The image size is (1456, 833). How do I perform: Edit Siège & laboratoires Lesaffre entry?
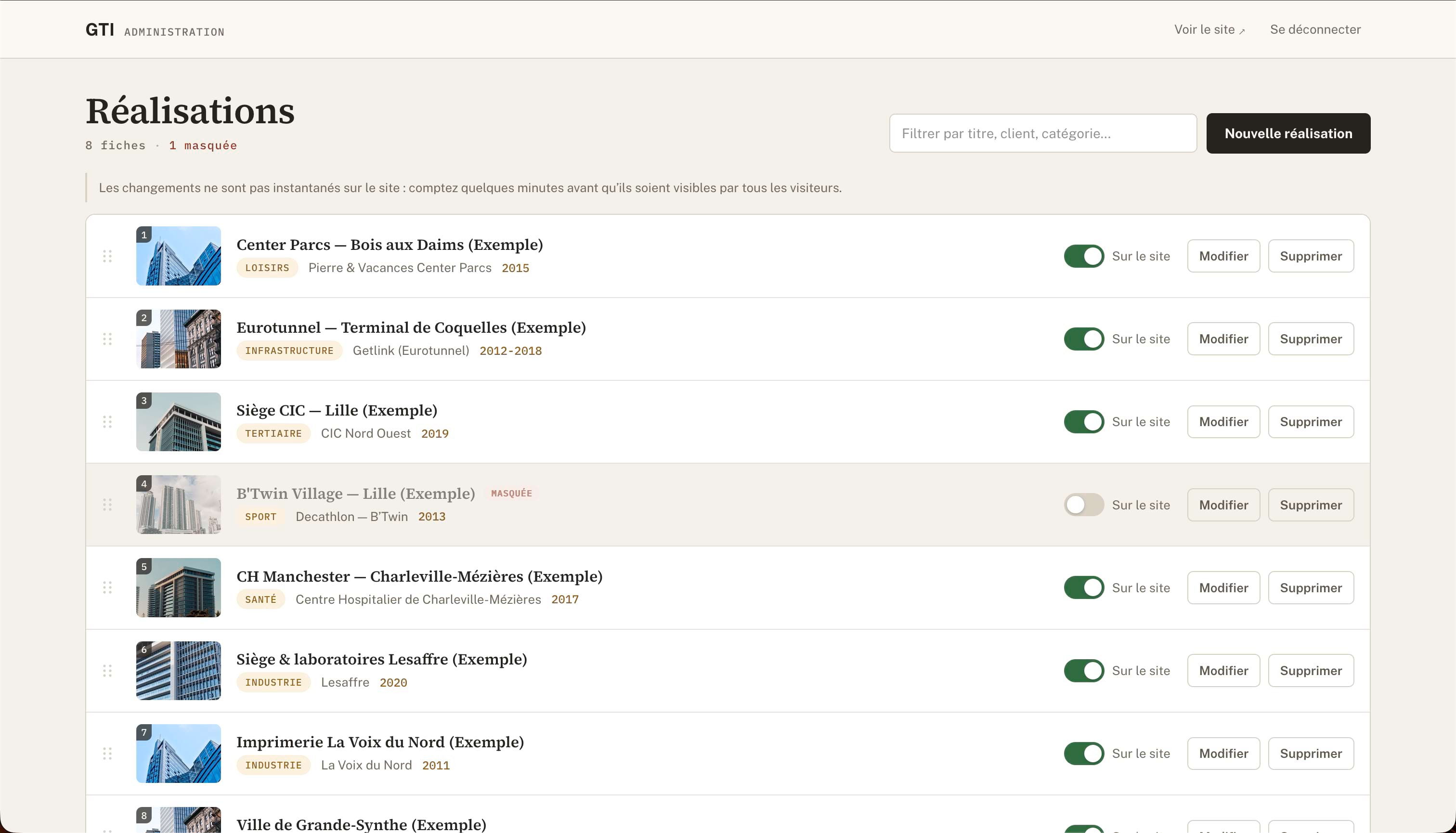1224,671
